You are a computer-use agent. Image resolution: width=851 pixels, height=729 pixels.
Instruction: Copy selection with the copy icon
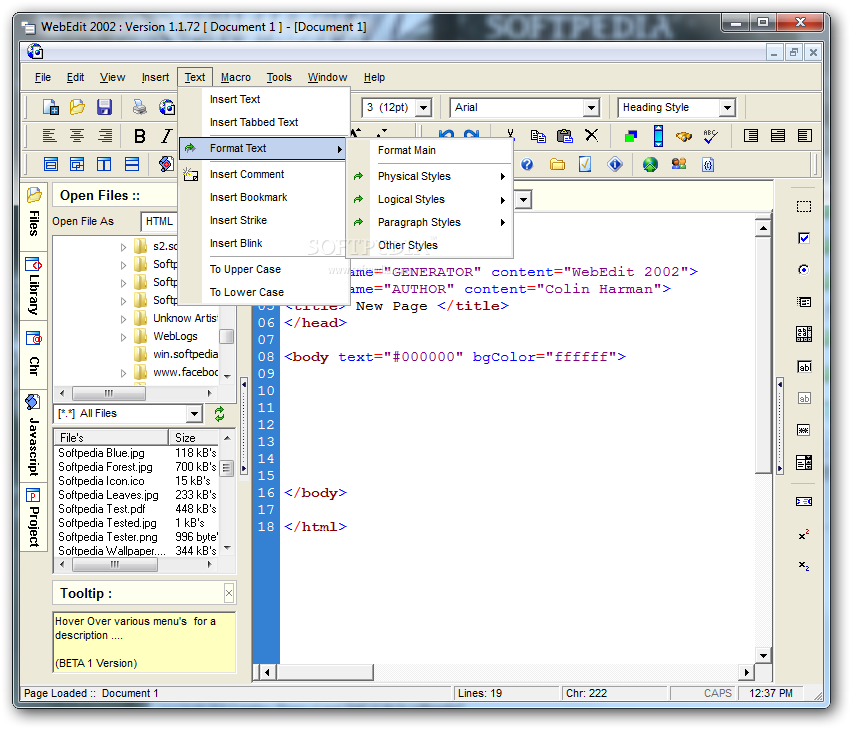(538, 136)
